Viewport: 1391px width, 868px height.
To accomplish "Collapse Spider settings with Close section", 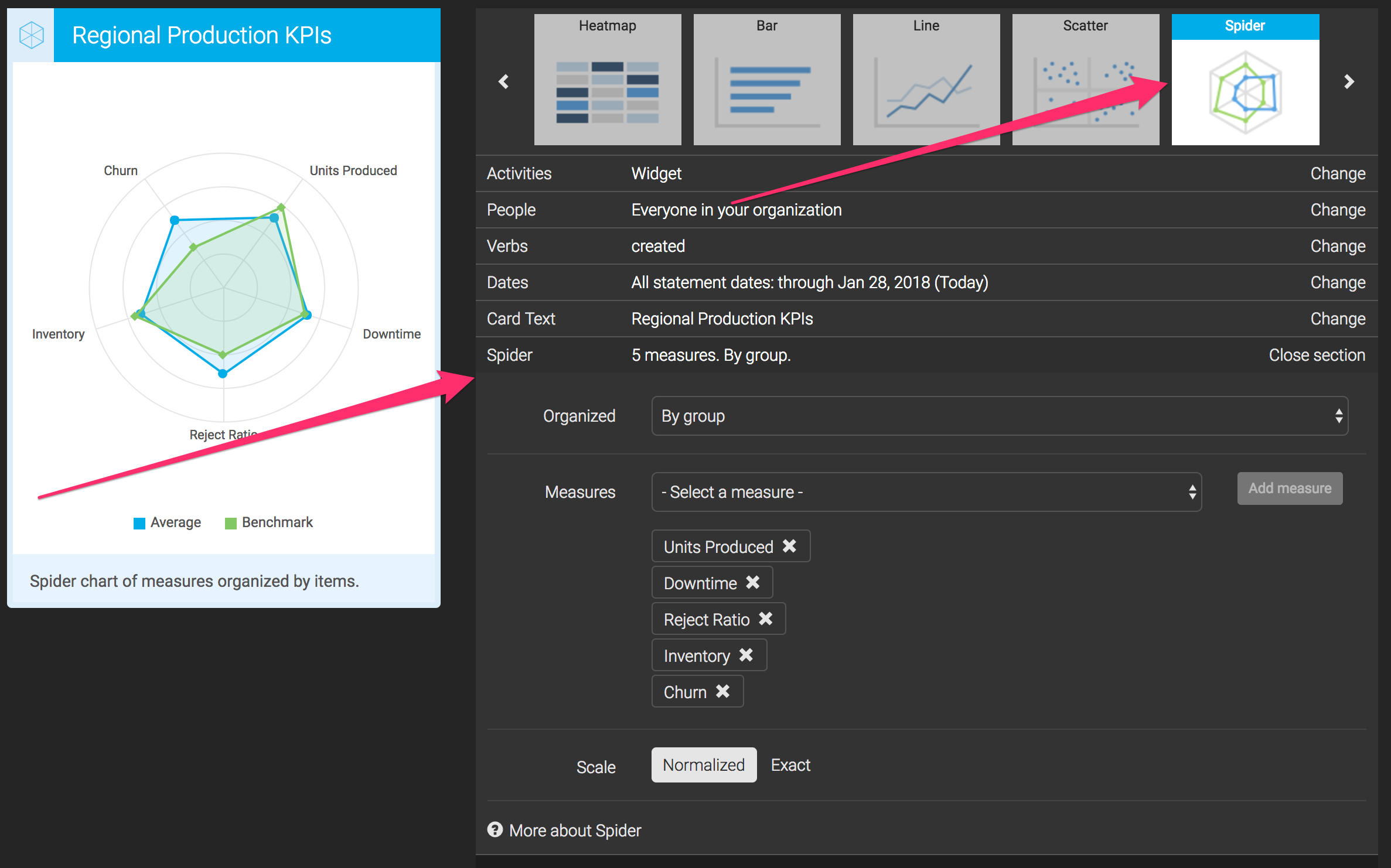I will pyautogui.click(x=1317, y=355).
